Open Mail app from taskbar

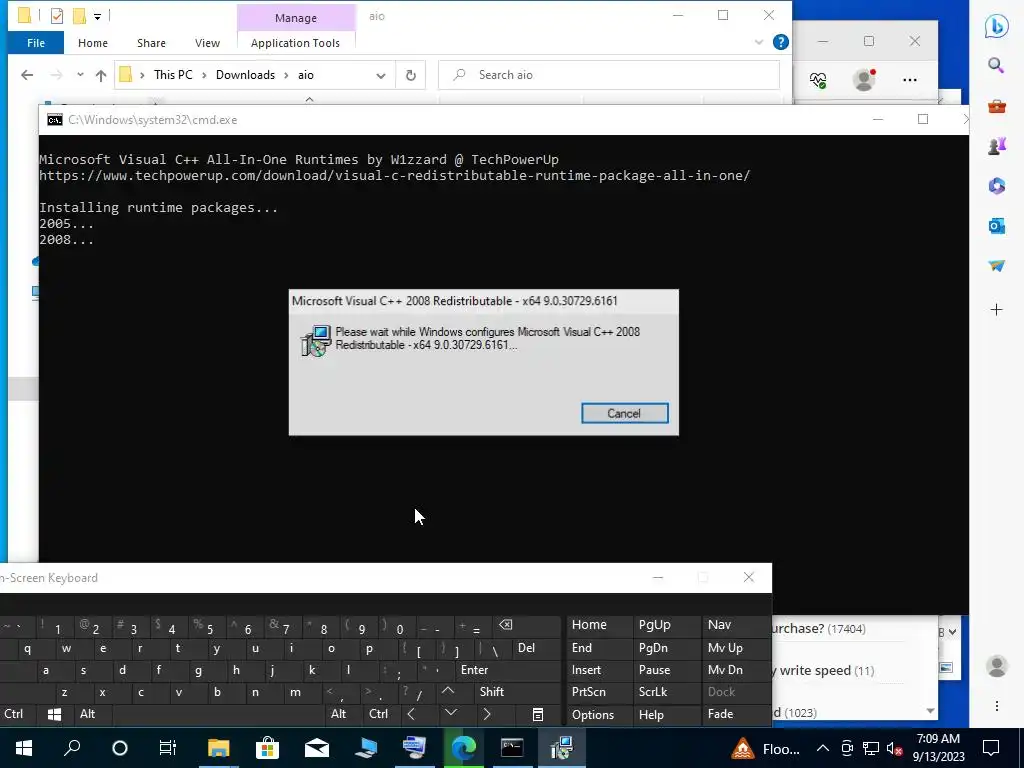click(317, 748)
